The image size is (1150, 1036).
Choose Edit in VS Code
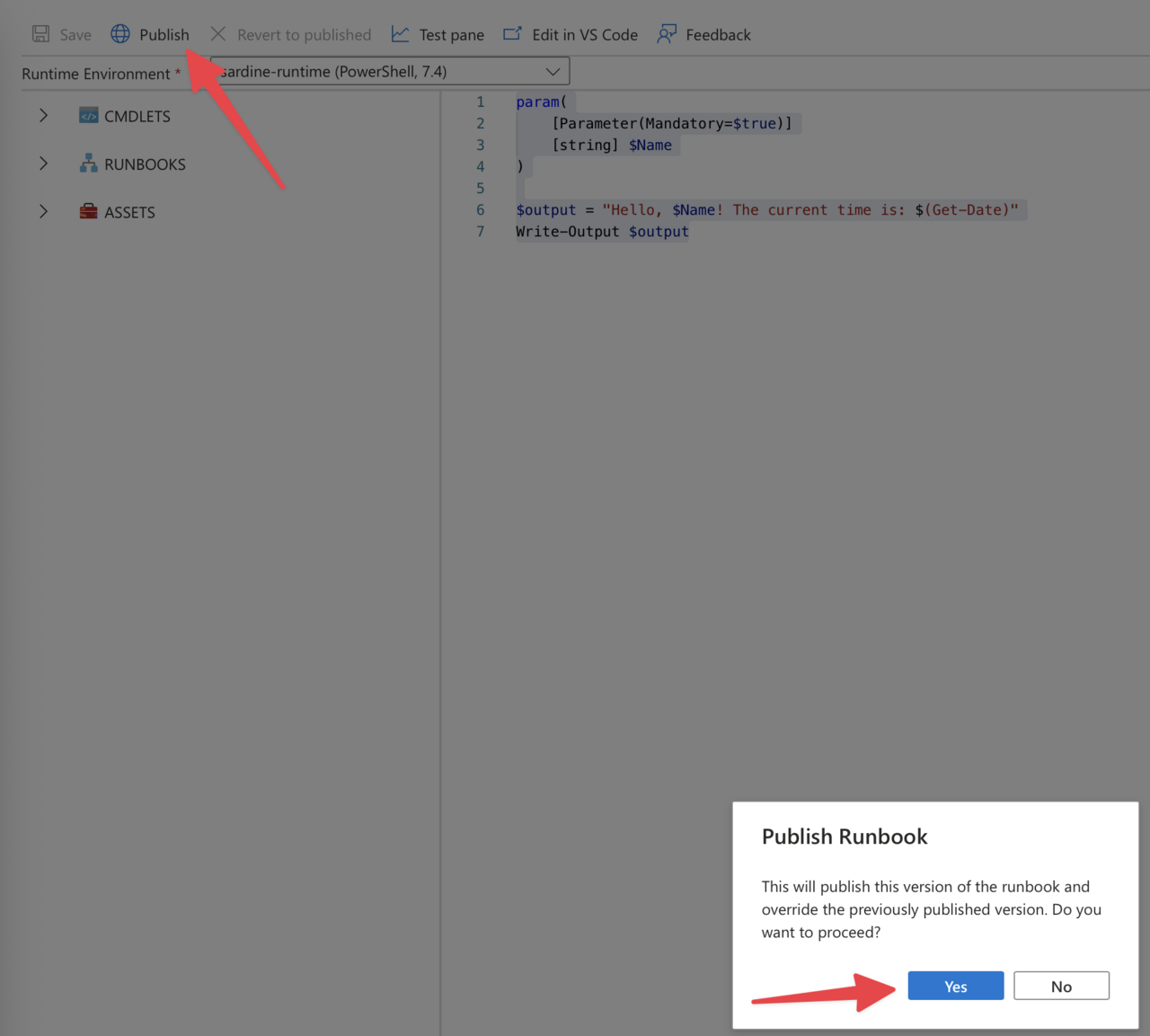tap(585, 35)
